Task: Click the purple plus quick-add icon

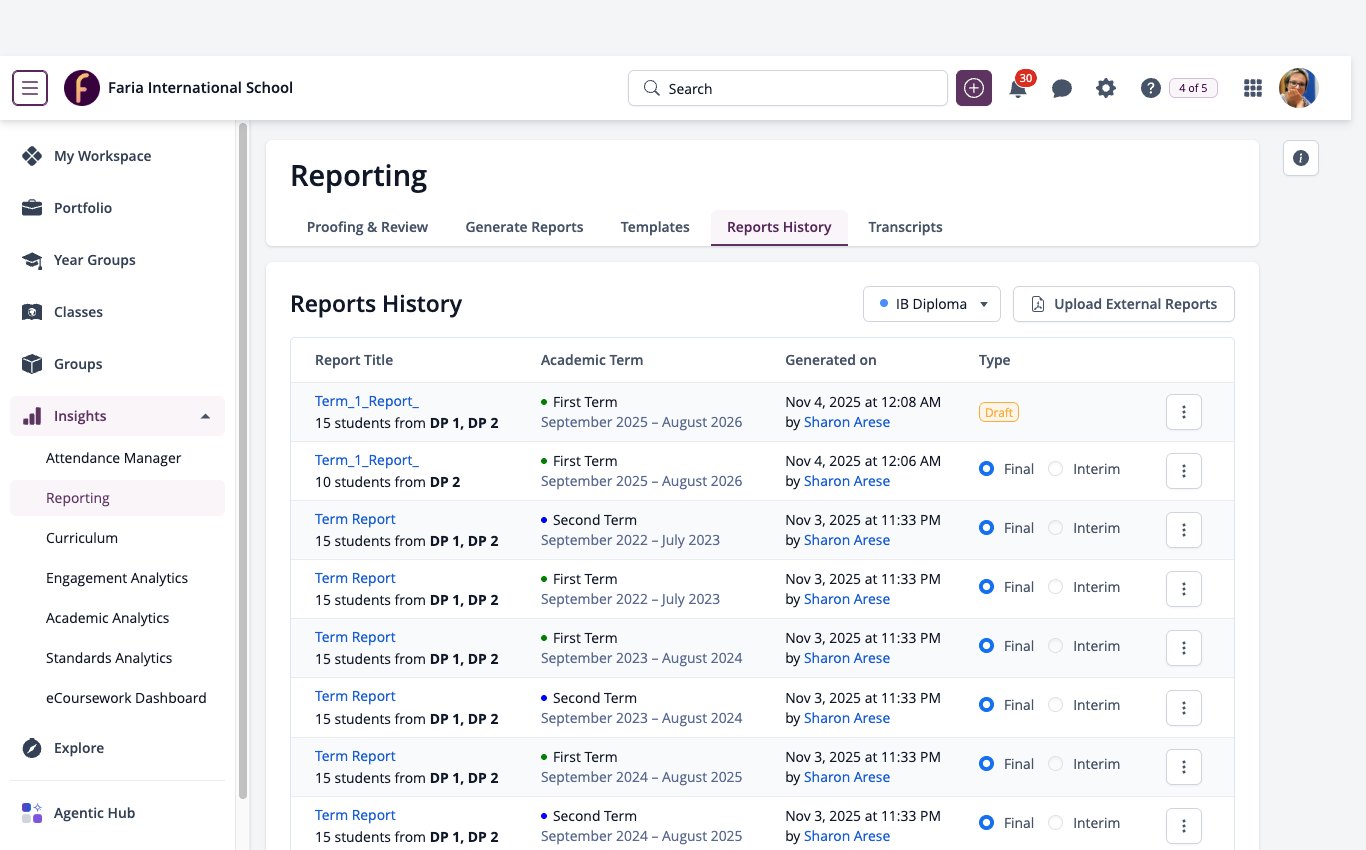Action: 974,88
